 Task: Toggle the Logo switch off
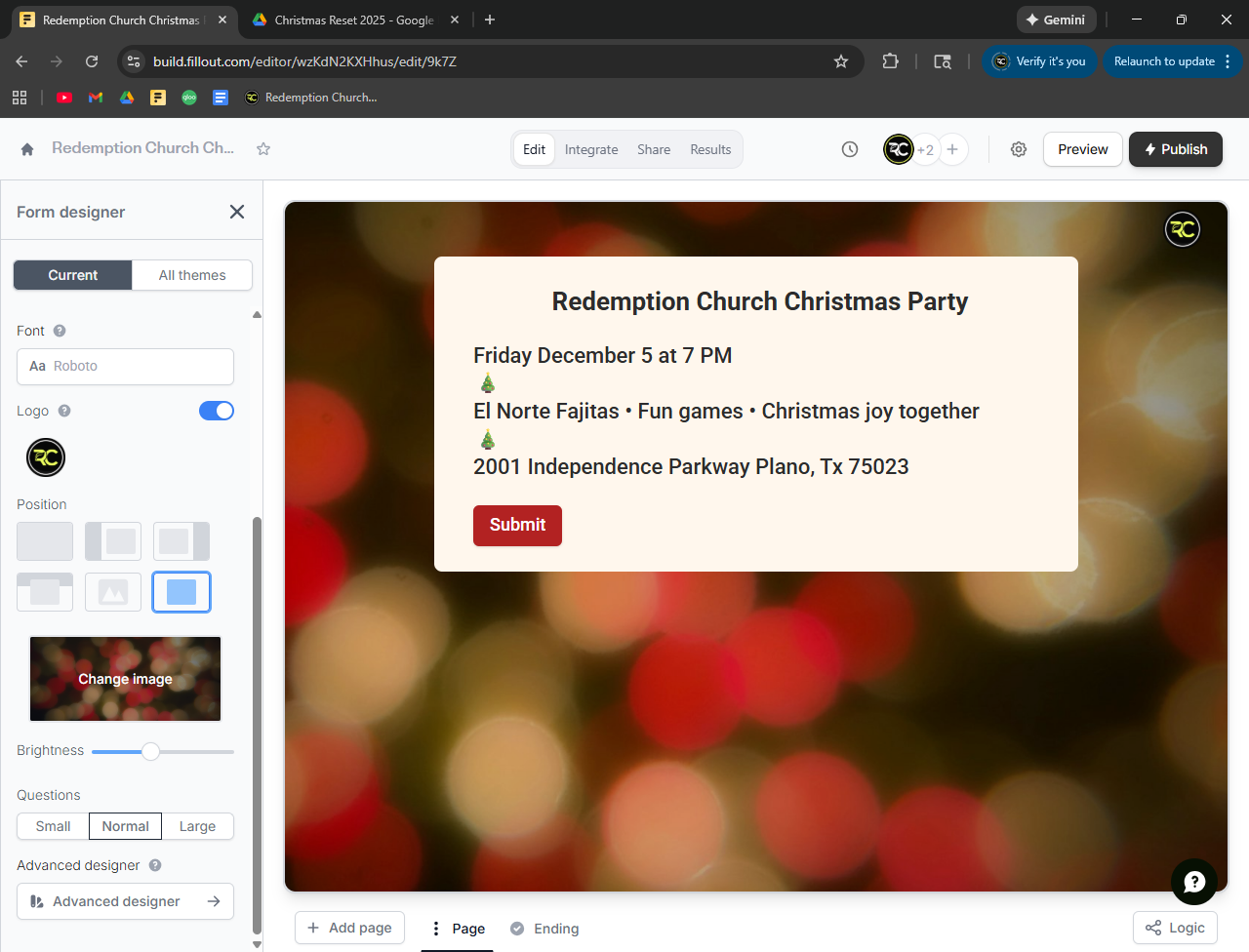coord(217,411)
